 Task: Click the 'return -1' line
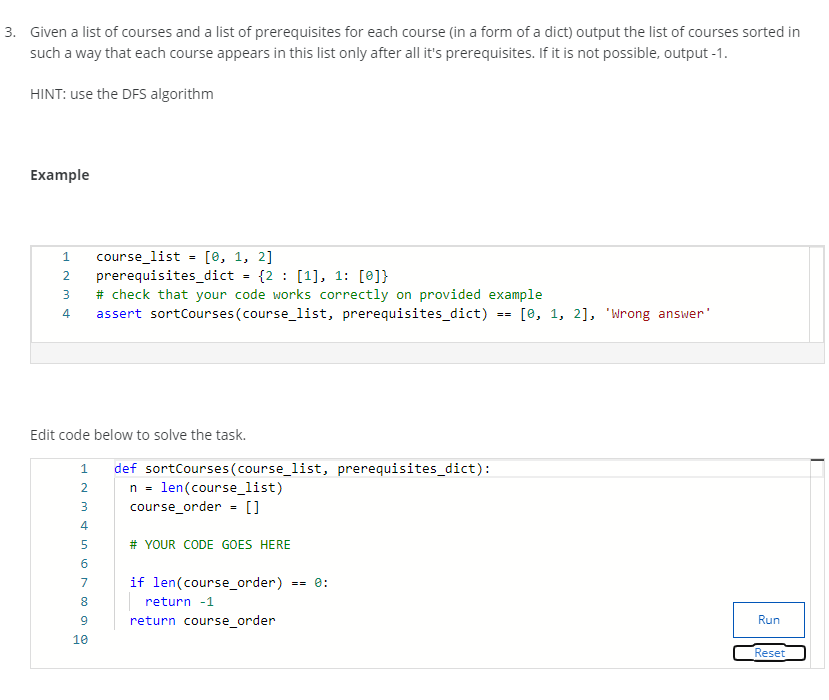[x=179, y=602]
